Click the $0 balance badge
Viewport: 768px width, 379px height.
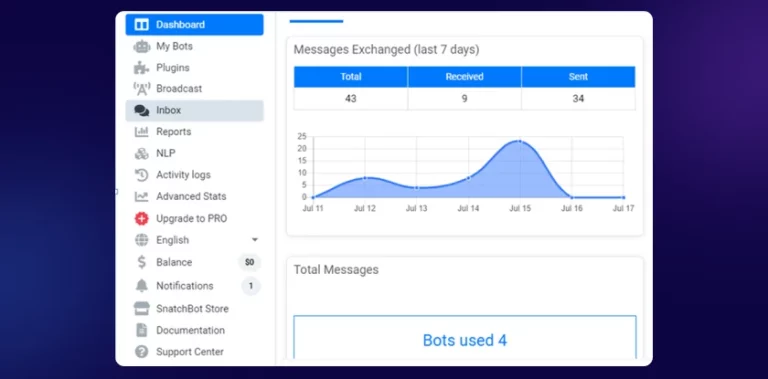pyautogui.click(x=250, y=262)
